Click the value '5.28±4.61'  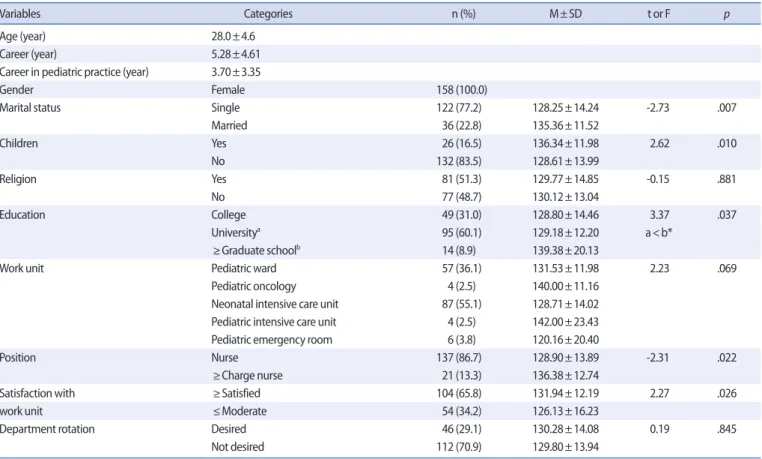[x=236, y=54]
